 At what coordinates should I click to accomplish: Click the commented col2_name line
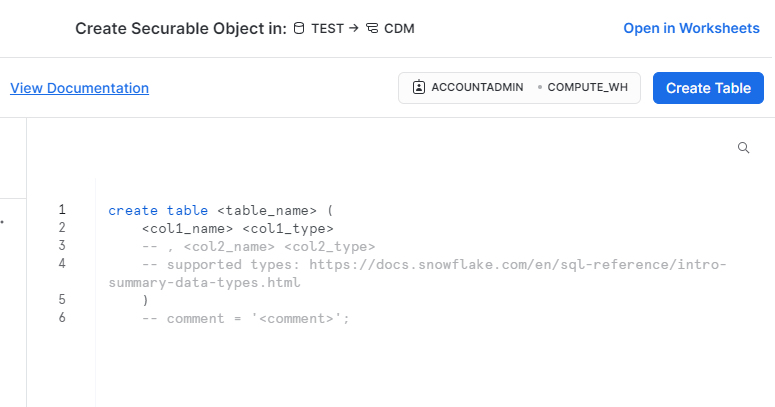click(x=258, y=247)
